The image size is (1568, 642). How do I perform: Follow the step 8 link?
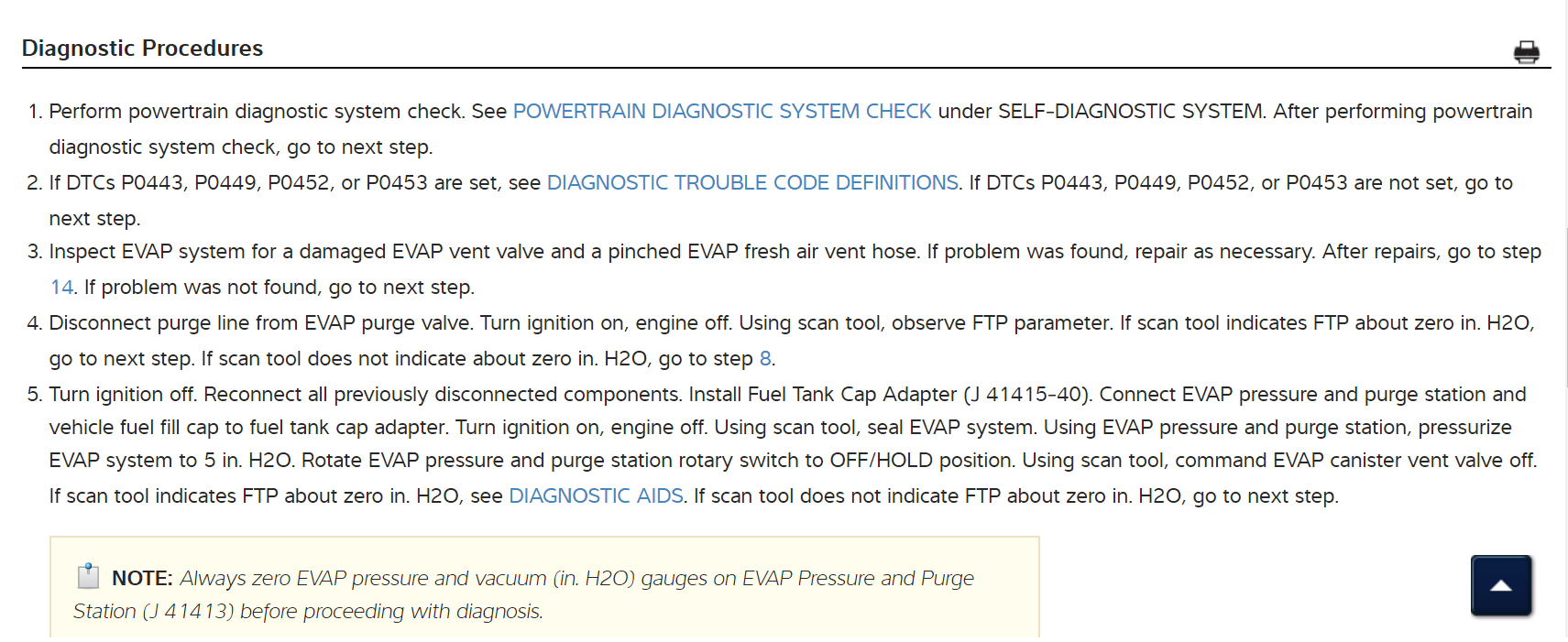coord(765,359)
